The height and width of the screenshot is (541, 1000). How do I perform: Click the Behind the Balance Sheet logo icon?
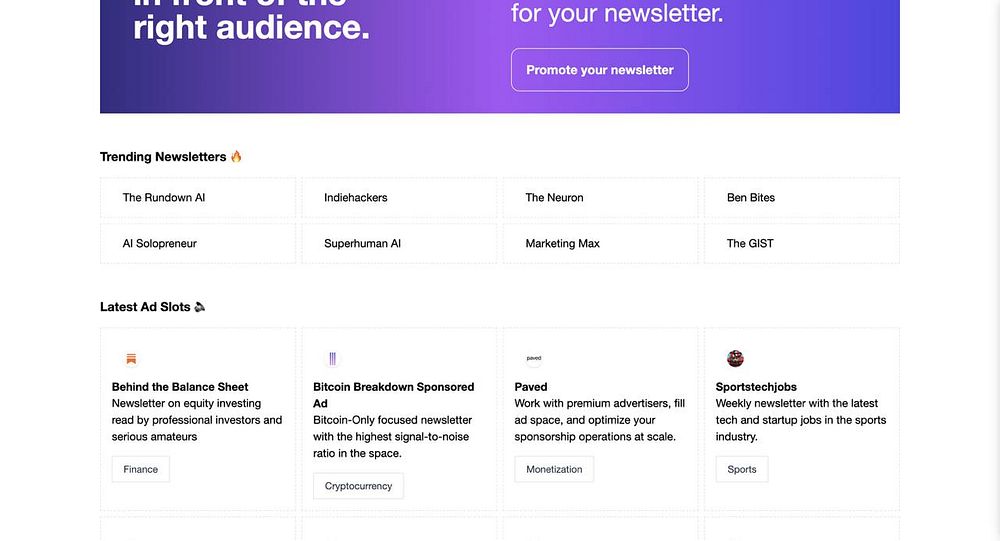131,359
